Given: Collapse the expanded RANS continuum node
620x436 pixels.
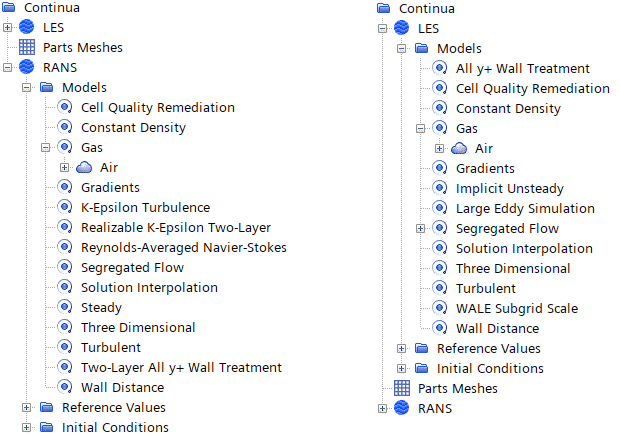Looking at the screenshot, I should 7,67.
